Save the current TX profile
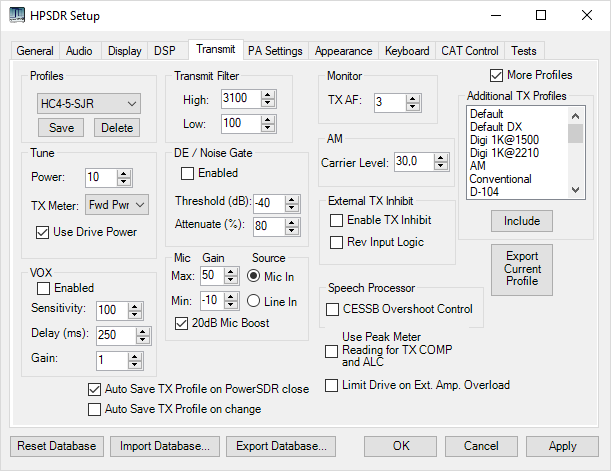 pyautogui.click(x=61, y=128)
